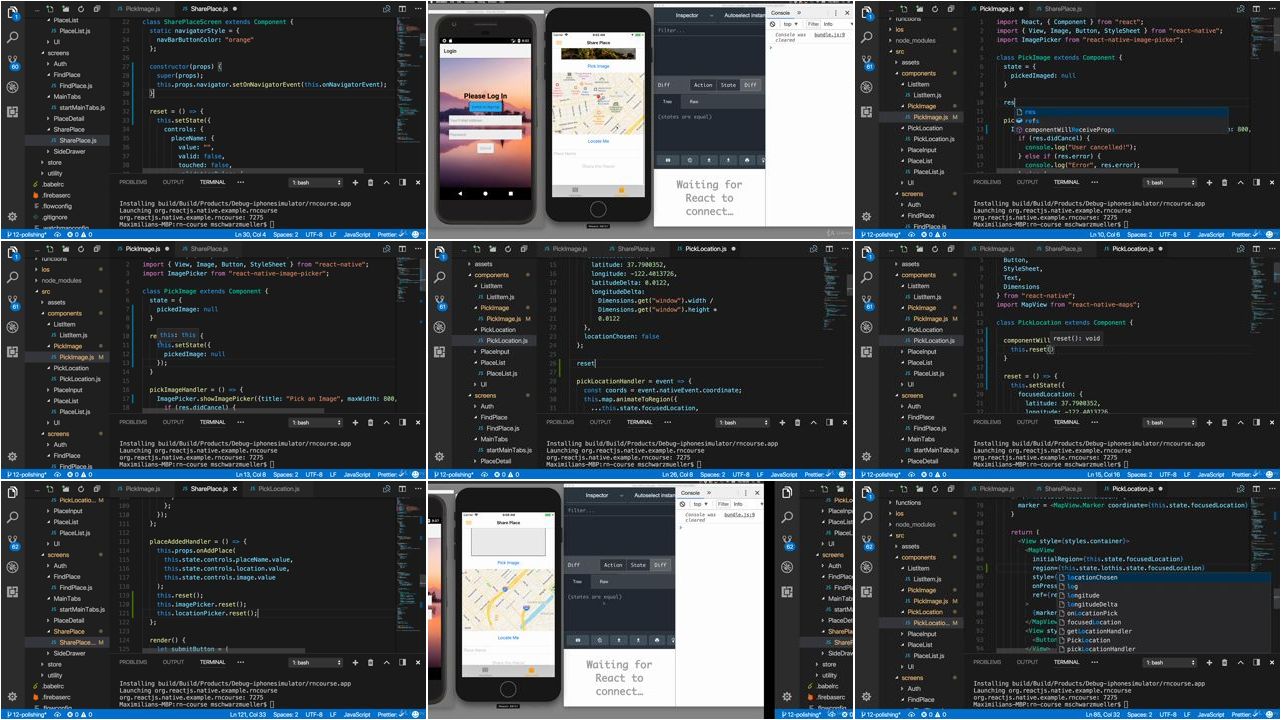The width and height of the screenshot is (1281, 720).
Task: Tap Android emulator back triangle button
Action: click(461, 192)
